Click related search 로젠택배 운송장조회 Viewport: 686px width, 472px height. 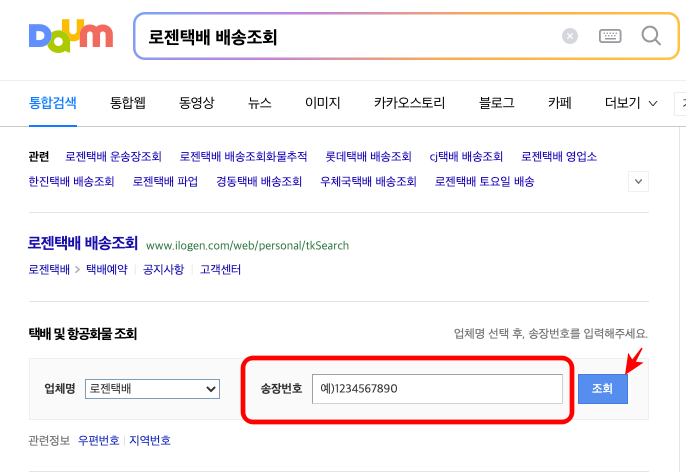113,157
